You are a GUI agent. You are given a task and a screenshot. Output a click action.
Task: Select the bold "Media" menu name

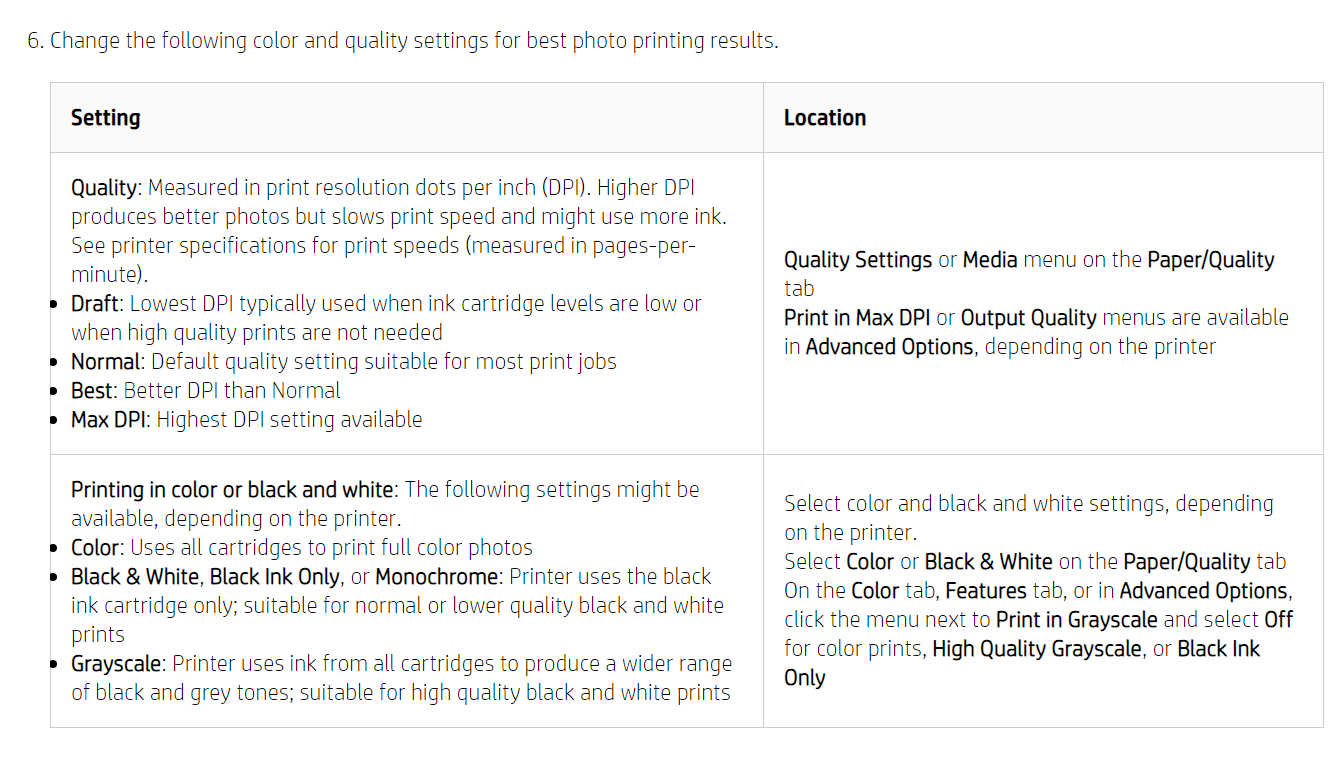click(x=989, y=260)
